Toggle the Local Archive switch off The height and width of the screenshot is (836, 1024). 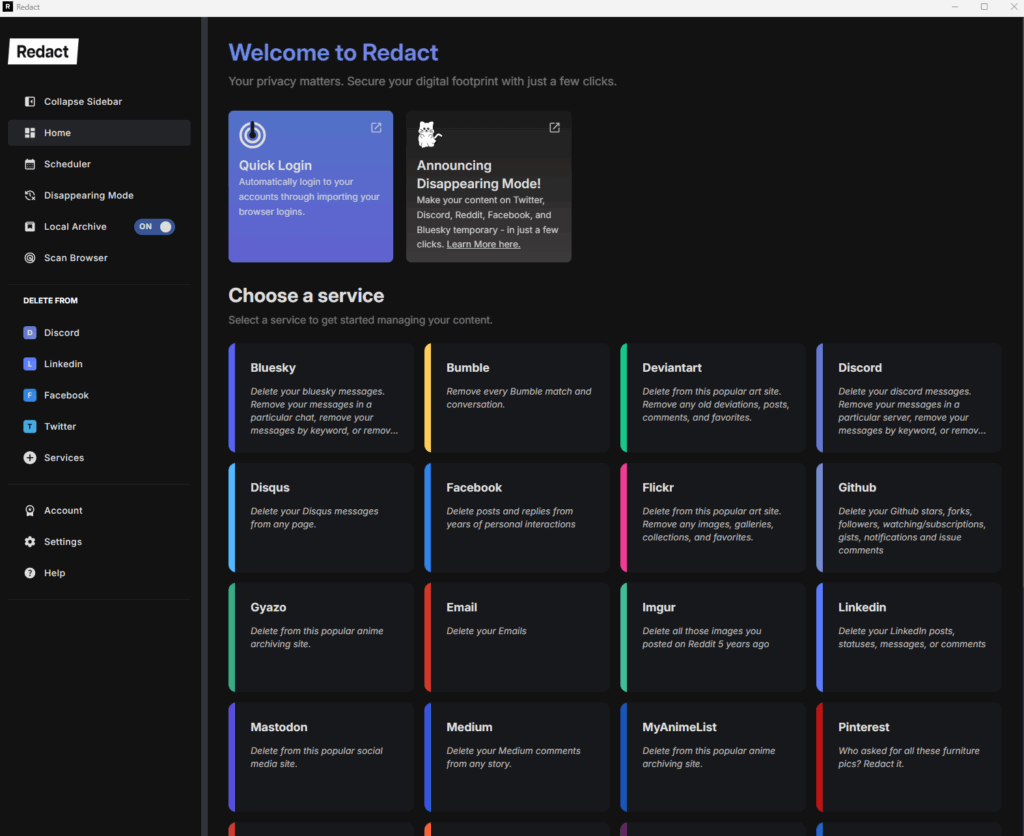pos(155,227)
